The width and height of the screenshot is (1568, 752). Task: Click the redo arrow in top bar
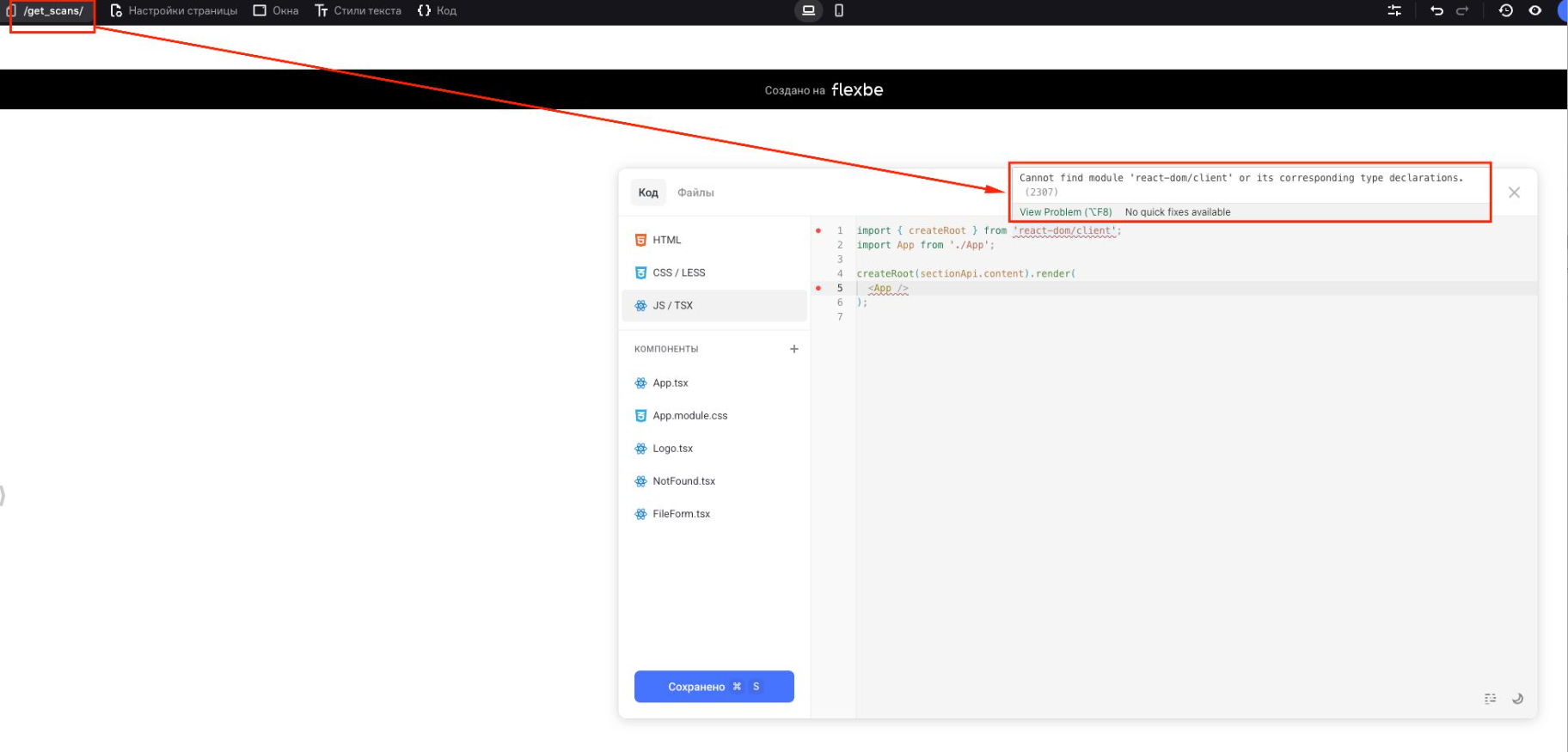[1462, 11]
